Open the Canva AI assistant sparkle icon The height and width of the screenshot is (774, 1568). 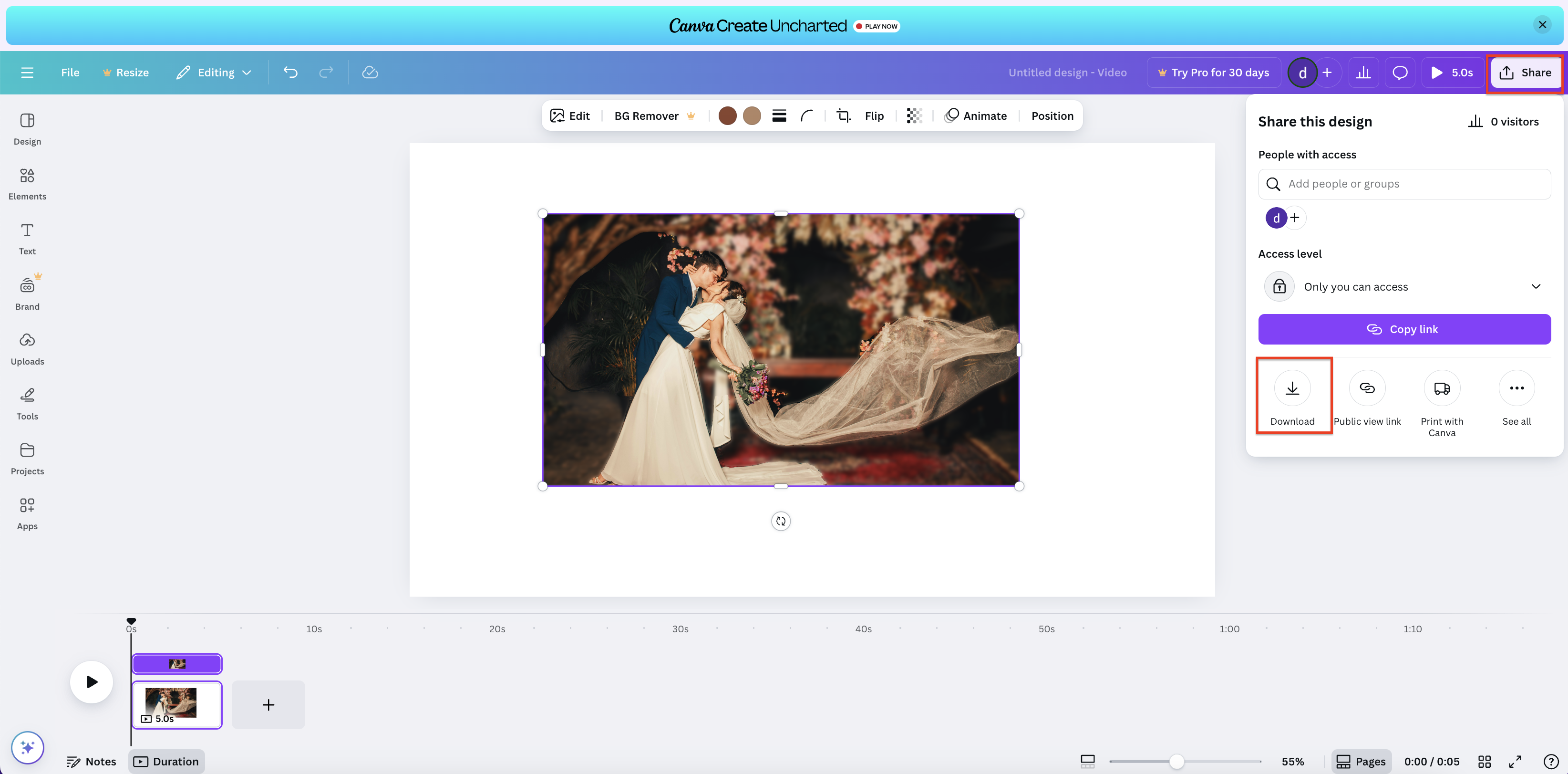pyautogui.click(x=27, y=747)
